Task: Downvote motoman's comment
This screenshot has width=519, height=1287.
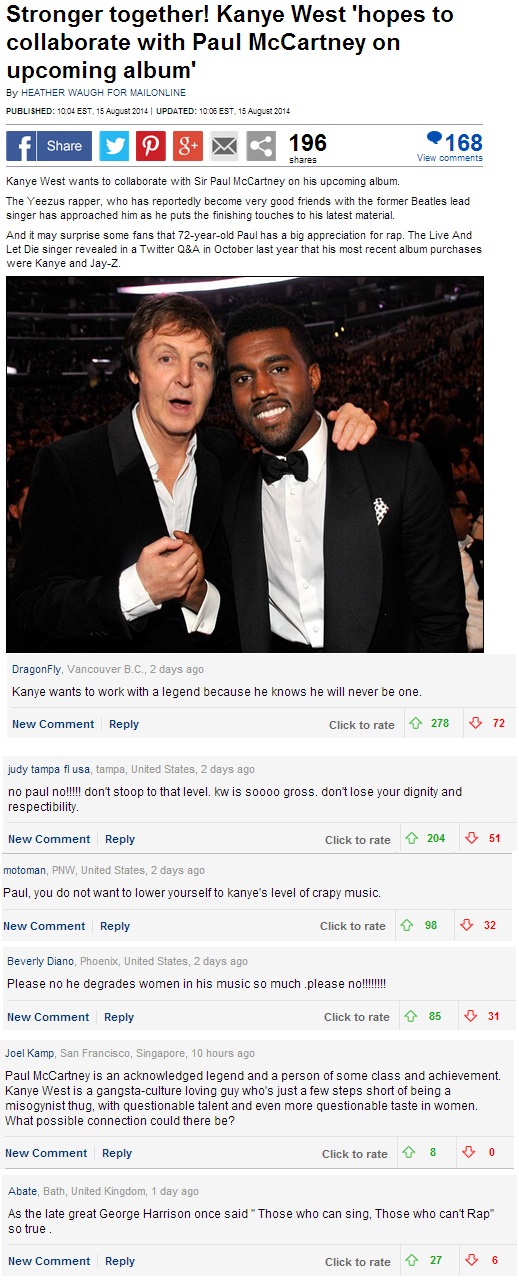Action: (x=467, y=925)
